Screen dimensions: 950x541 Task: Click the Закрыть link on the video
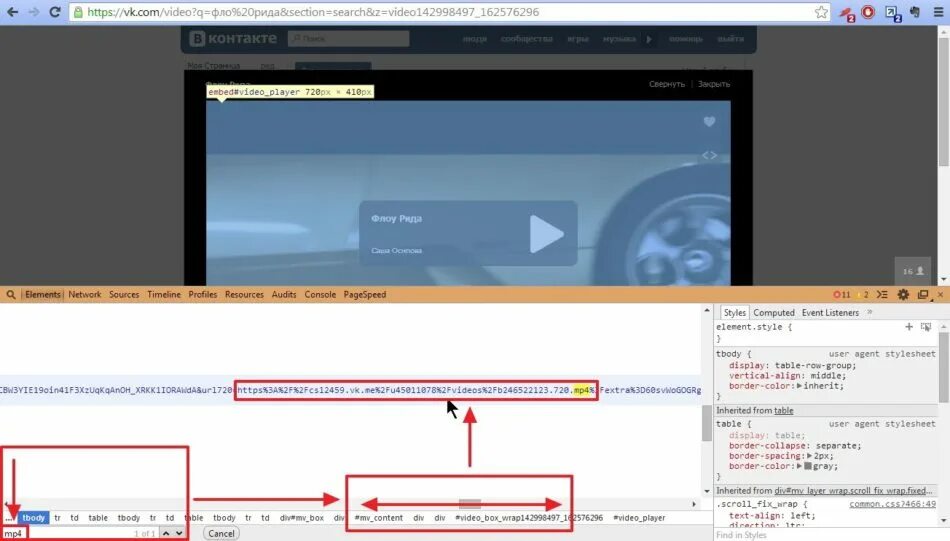pyautogui.click(x=714, y=84)
